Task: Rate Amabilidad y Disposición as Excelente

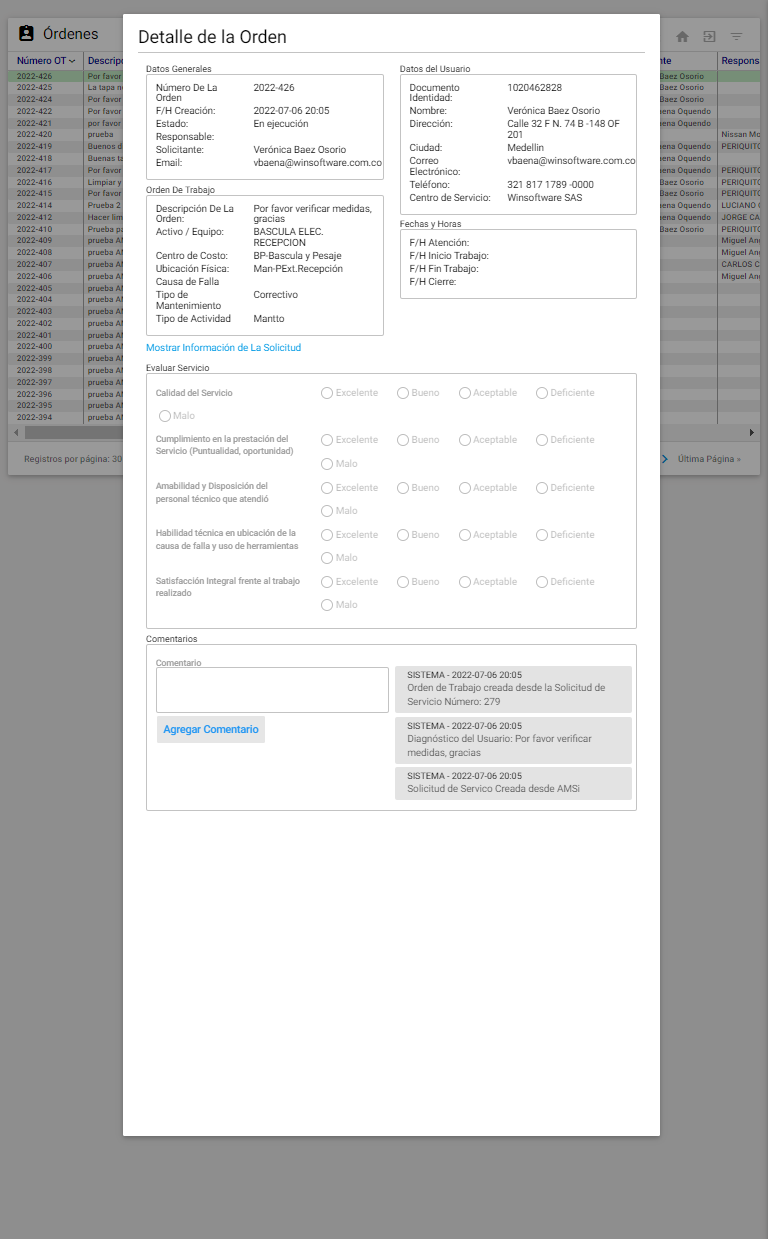Action: point(327,488)
